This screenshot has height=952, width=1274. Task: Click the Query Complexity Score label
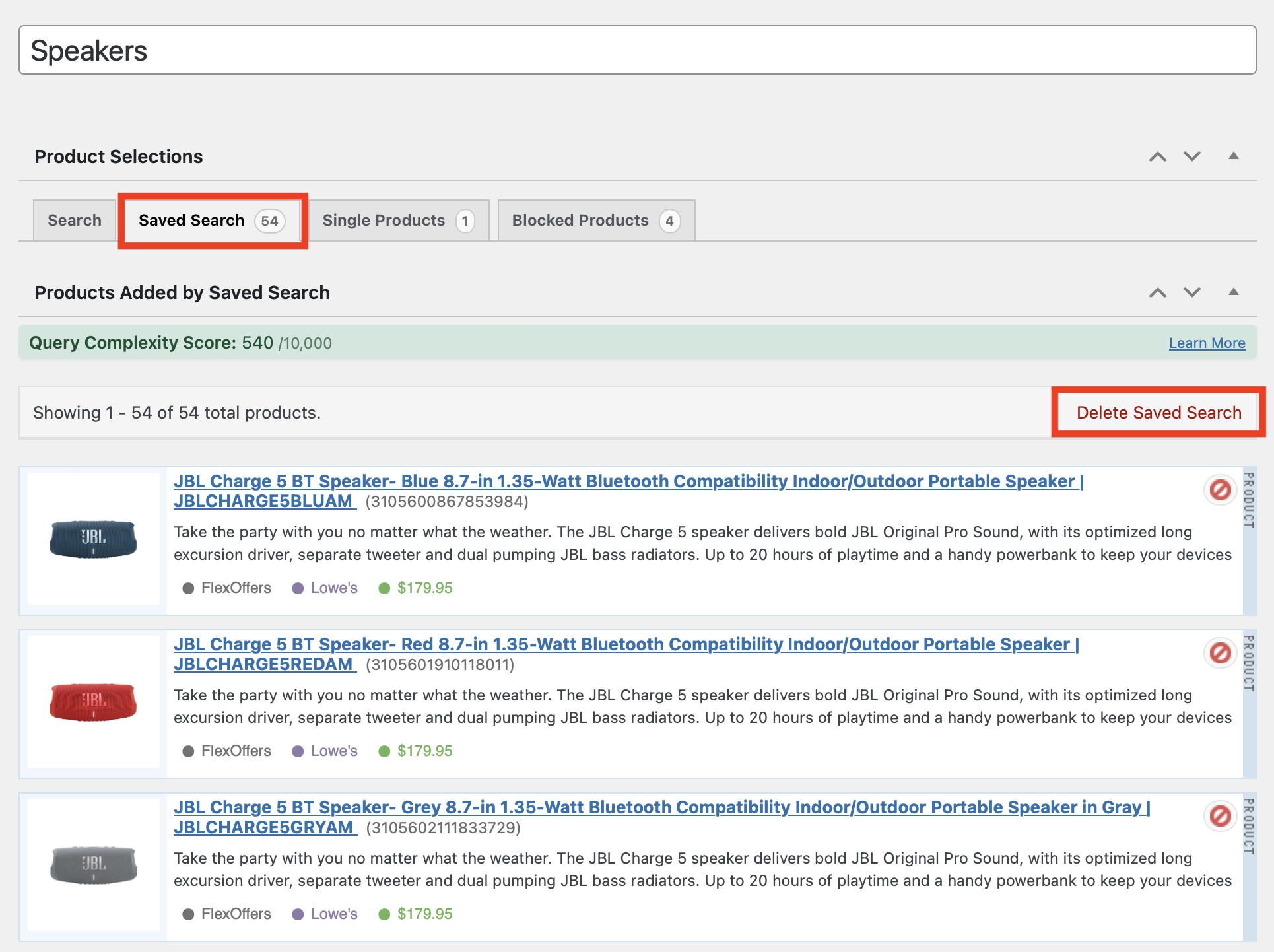point(133,343)
